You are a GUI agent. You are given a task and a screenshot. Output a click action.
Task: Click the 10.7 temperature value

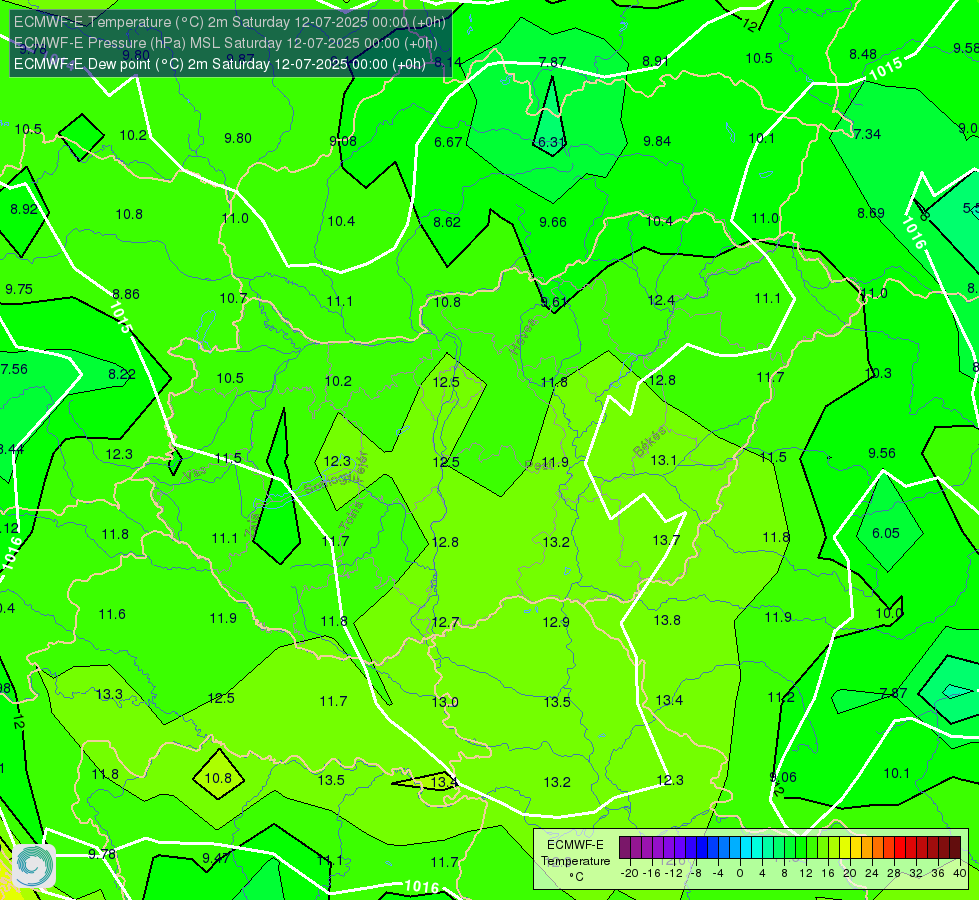(x=234, y=299)
